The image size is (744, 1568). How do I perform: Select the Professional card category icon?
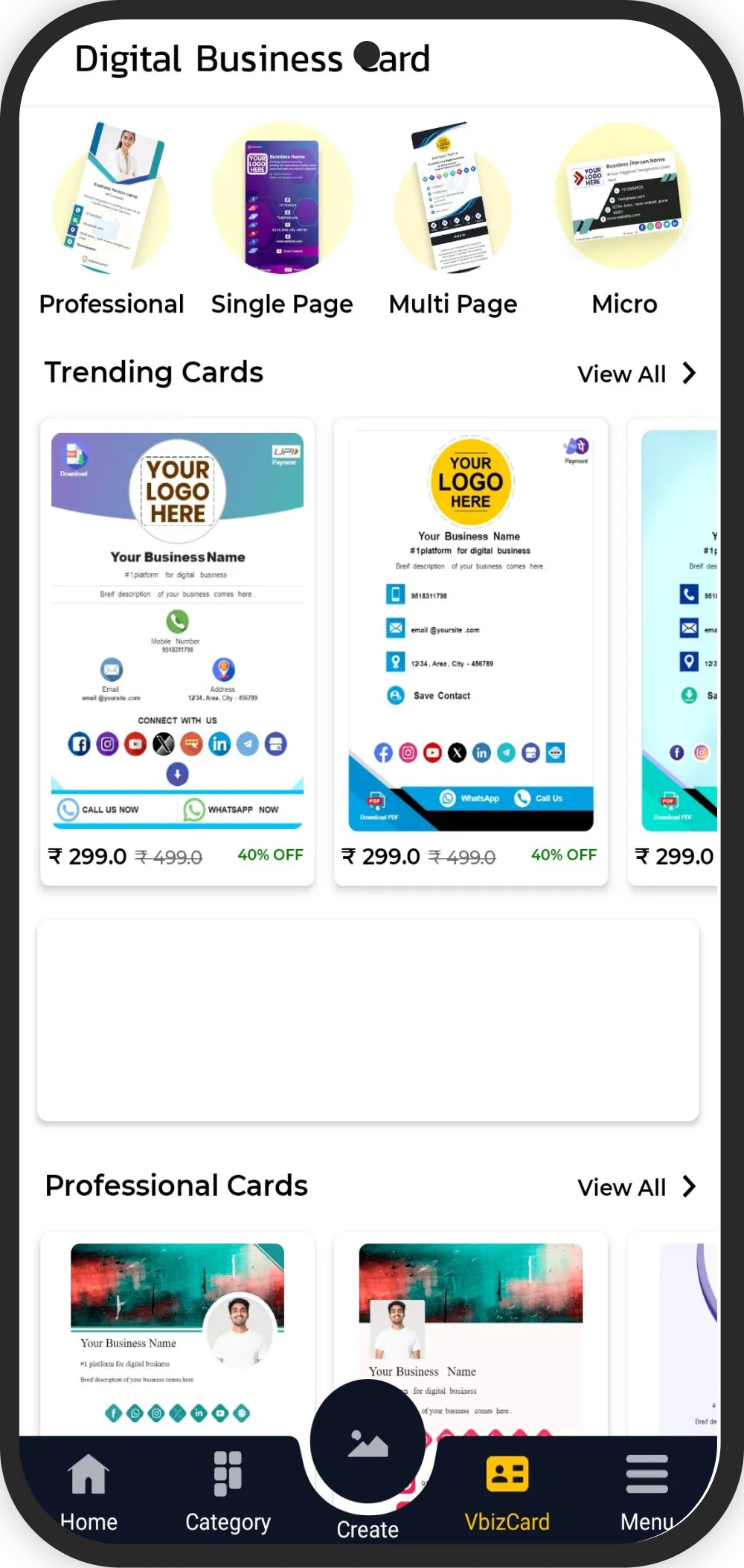[x=112, y=199]
